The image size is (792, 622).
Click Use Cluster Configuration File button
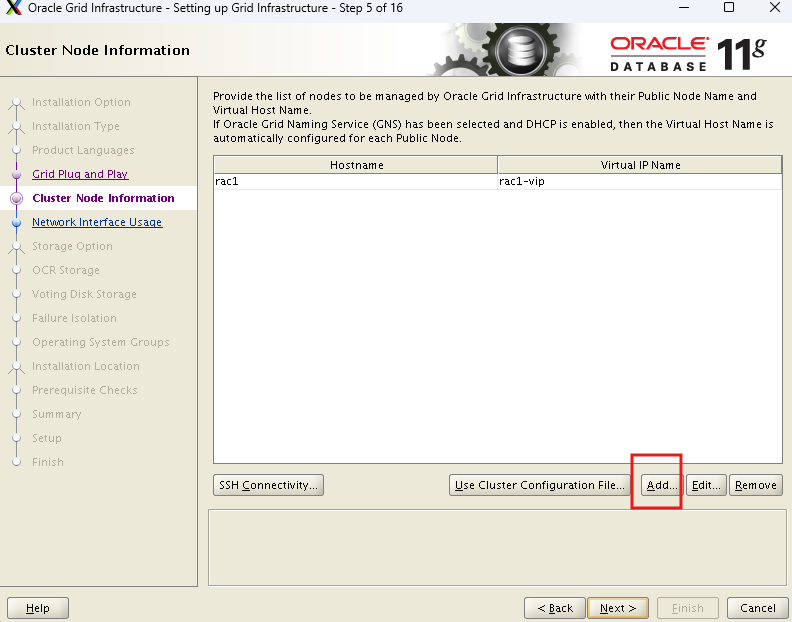pyautogui.click(x=539, y=485)
